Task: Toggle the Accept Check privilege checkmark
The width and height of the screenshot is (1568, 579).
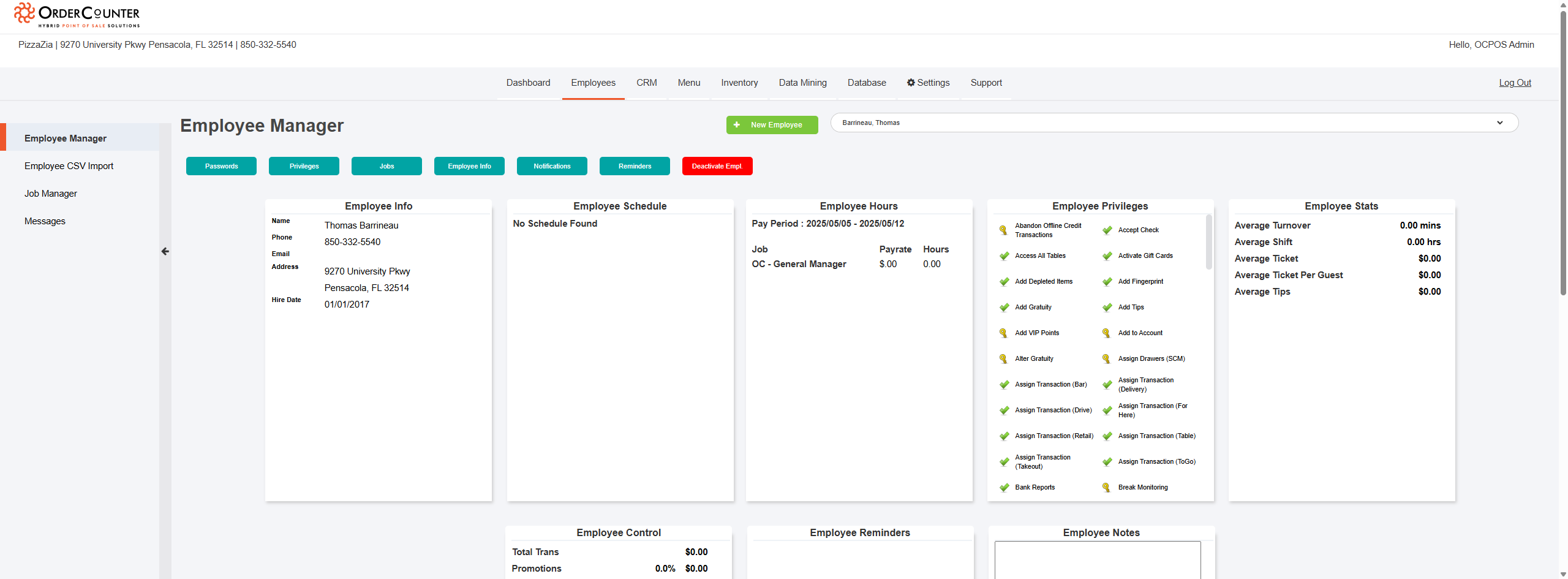Action: pos(1107,230)
